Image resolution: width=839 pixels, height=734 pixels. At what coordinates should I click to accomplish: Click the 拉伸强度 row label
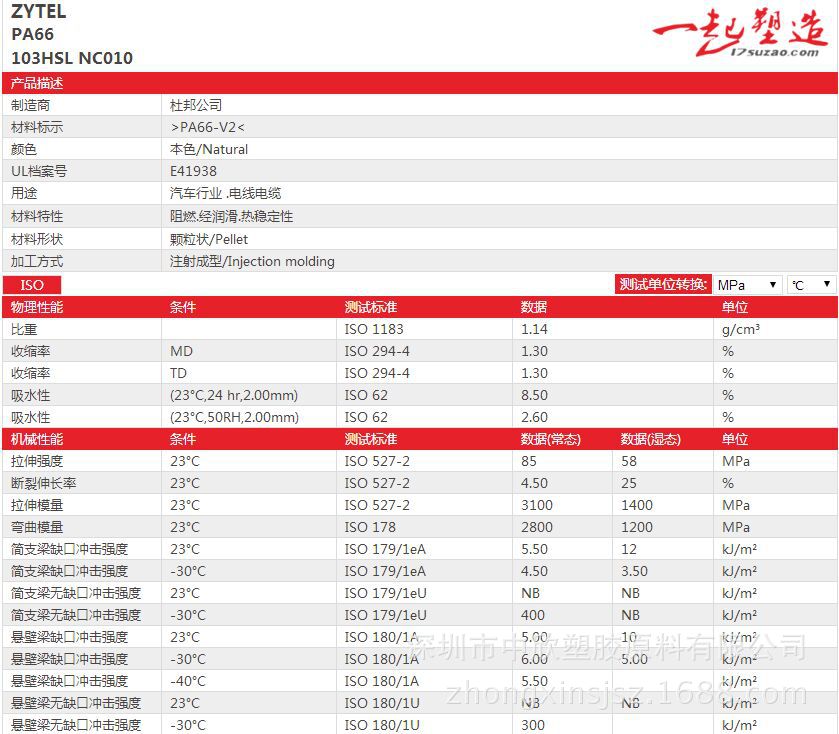(36, 461)
